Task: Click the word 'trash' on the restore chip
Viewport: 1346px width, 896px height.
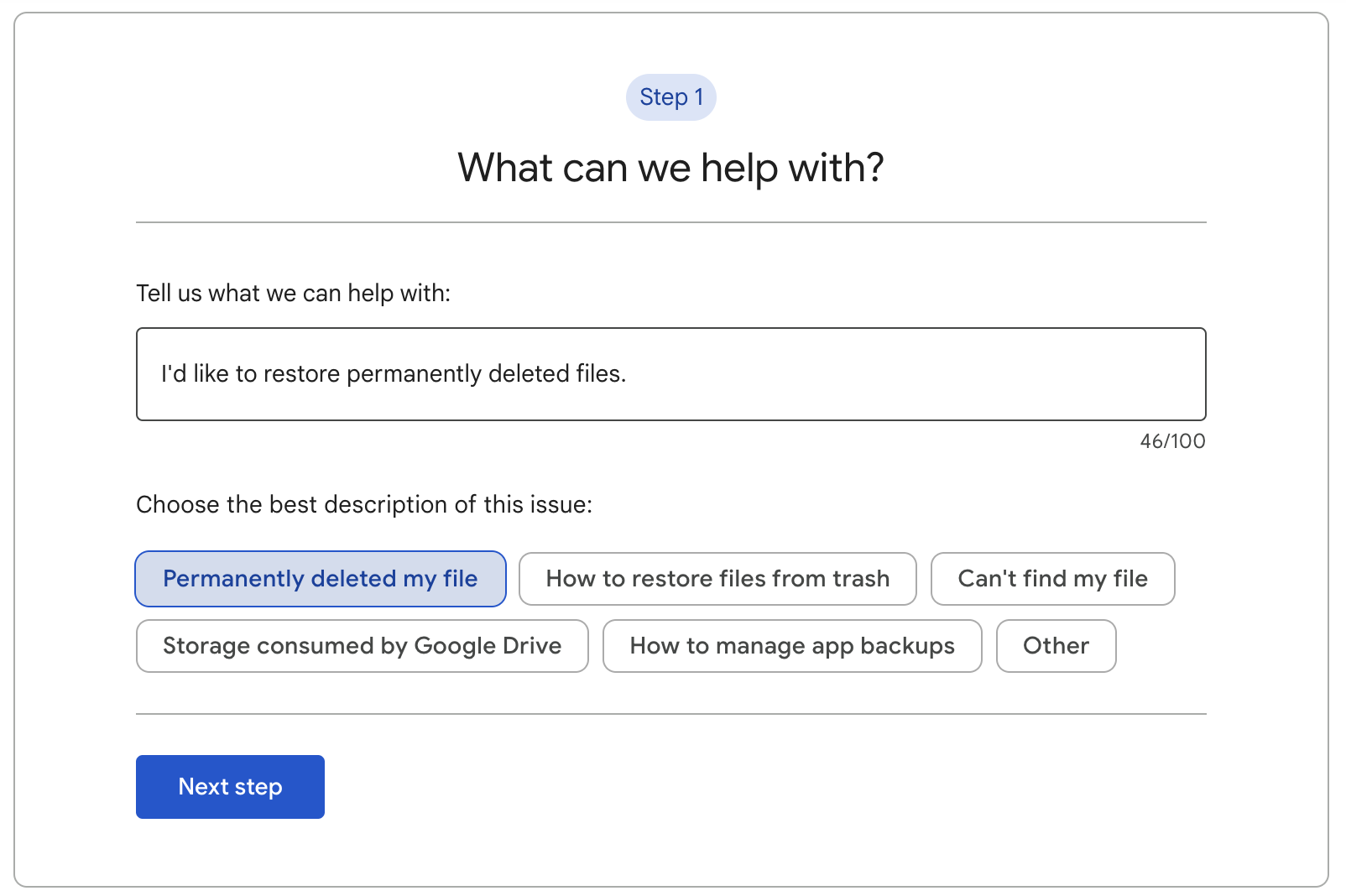Action: point(860,579)
